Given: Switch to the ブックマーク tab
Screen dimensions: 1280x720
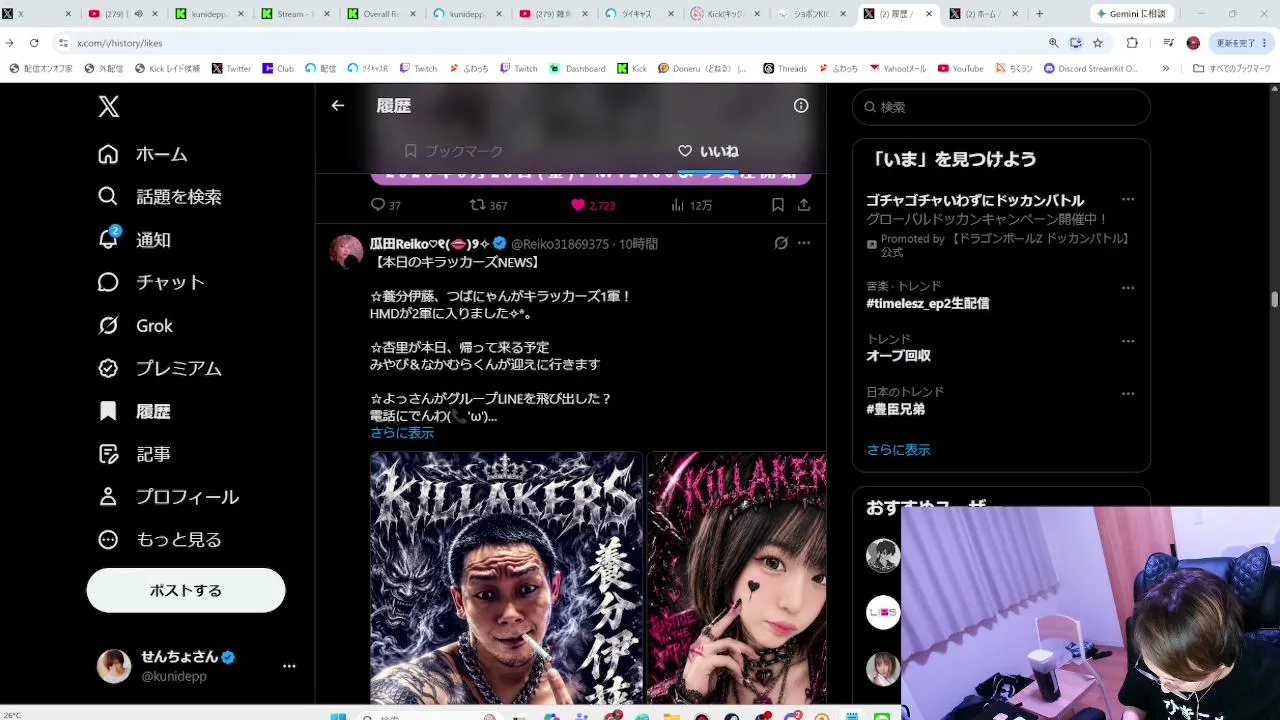Looking at the screenshot, I should [453, 151].
